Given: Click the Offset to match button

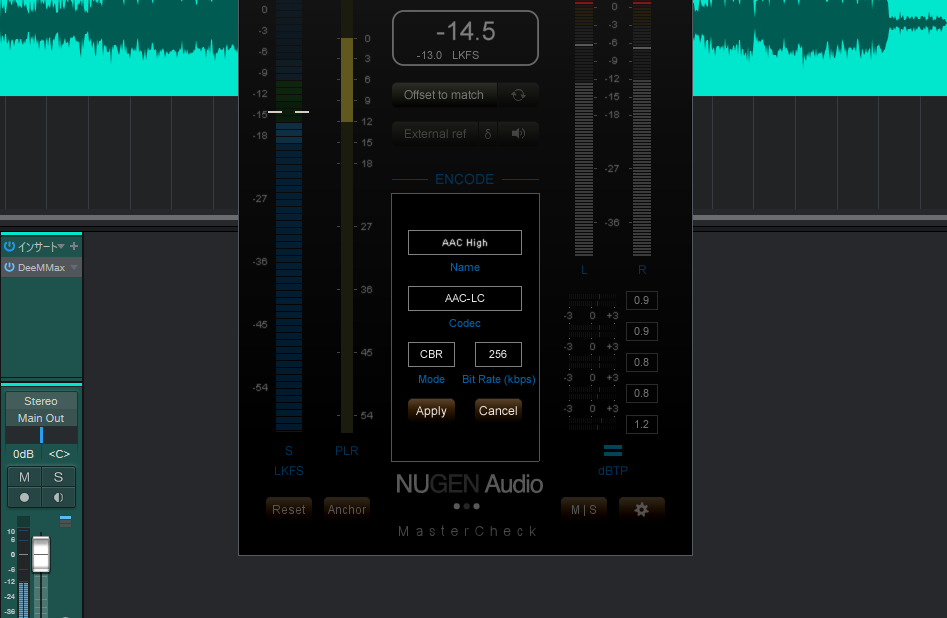Looking at the screenshot, I should coord(444,95).
